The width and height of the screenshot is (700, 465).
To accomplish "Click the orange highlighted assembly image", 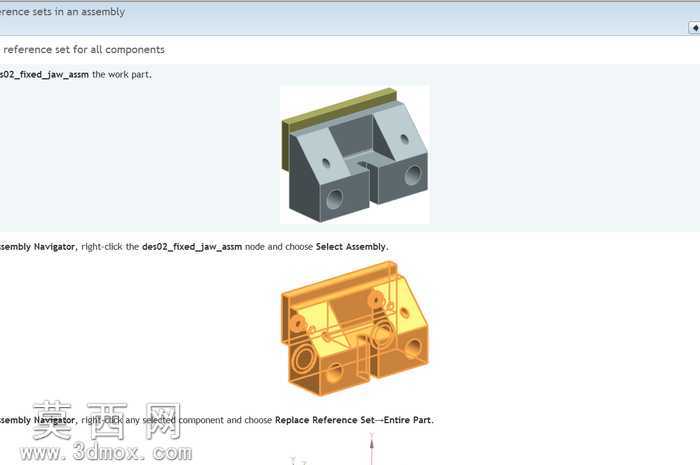I will pos(355,329).
